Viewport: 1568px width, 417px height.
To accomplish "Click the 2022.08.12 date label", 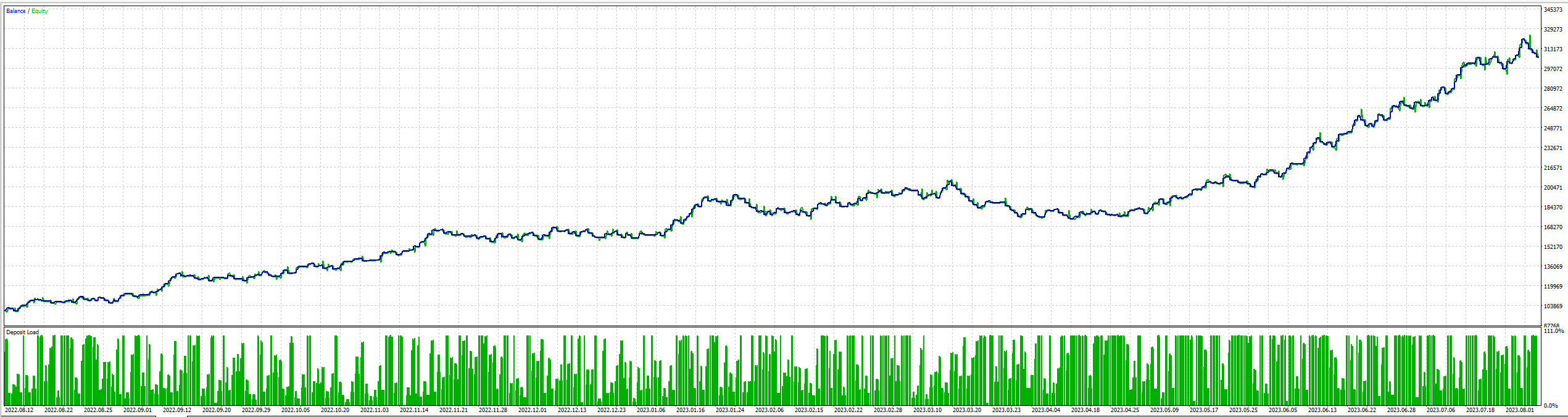I will point(19,410).
